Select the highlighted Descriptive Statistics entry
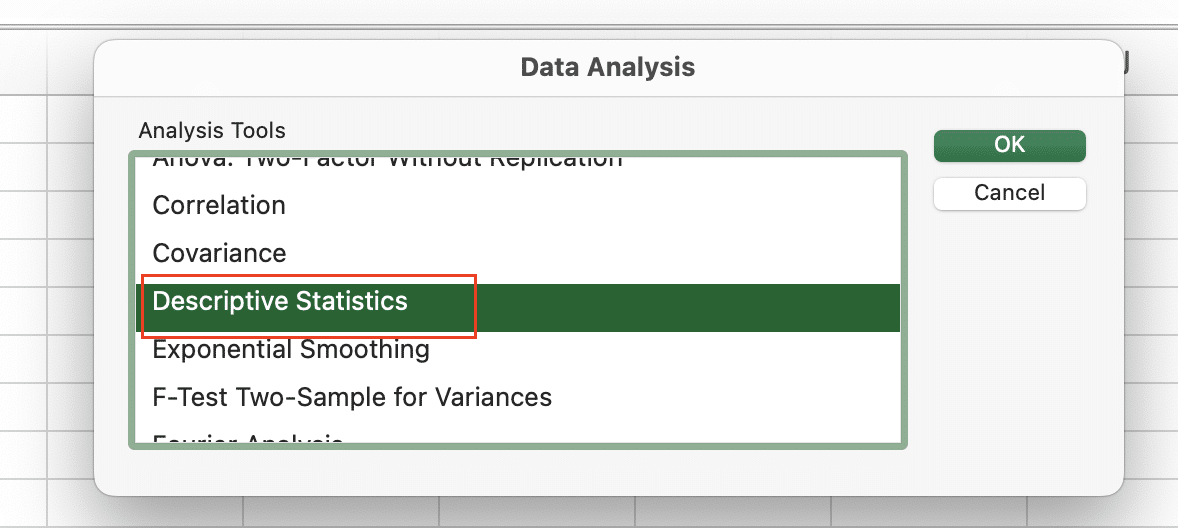The width and height of the screenshot is (1178, 528). 279,301
